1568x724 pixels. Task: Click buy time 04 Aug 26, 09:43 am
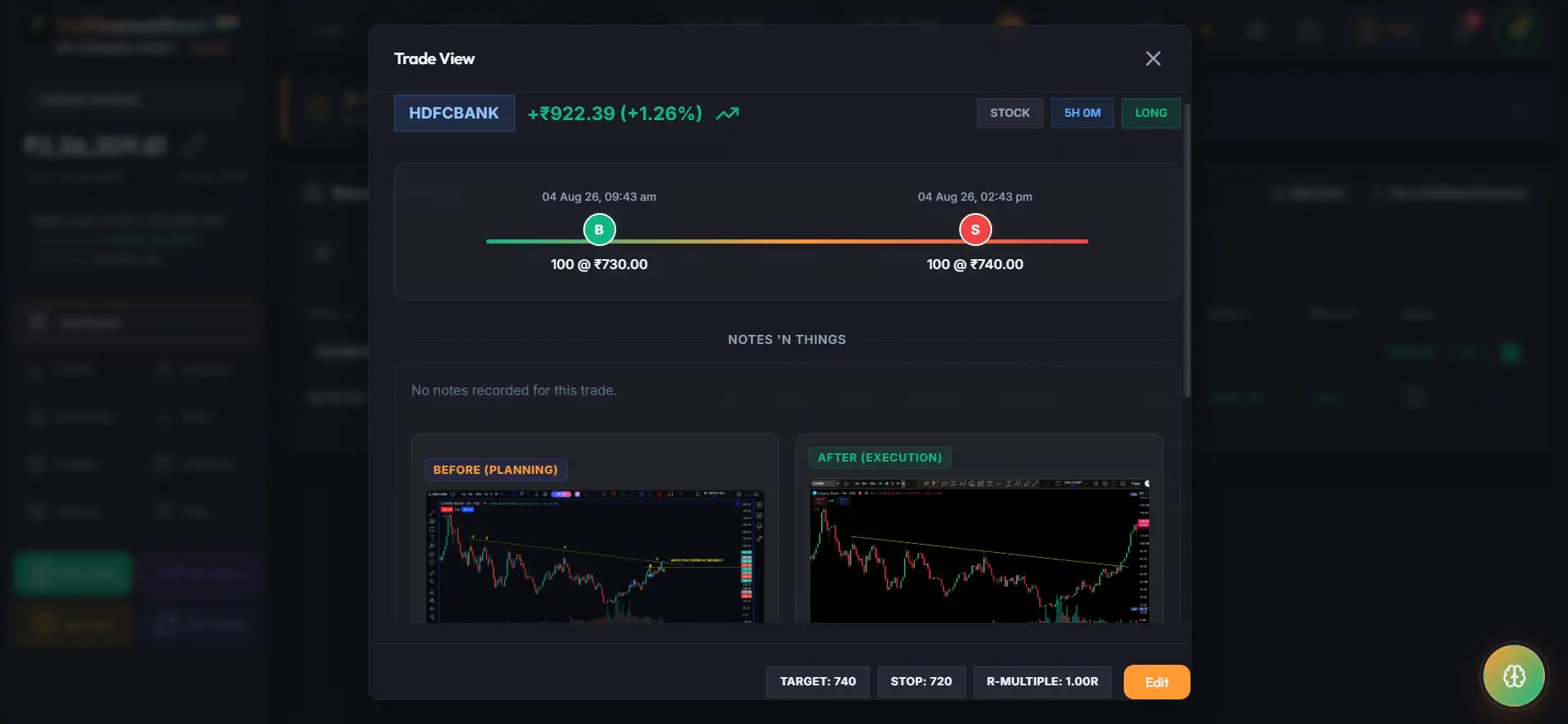point(599,197)
